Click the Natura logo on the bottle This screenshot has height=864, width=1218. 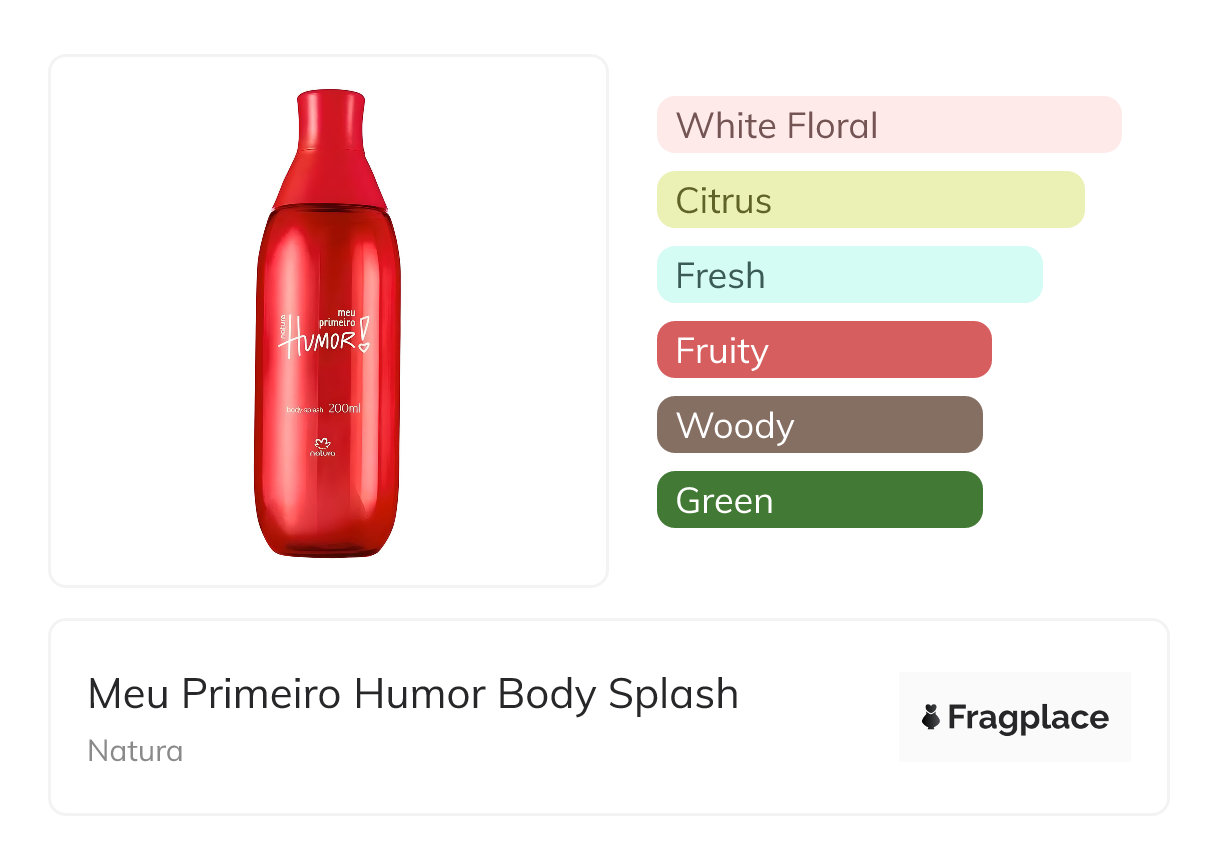point(322,446)
